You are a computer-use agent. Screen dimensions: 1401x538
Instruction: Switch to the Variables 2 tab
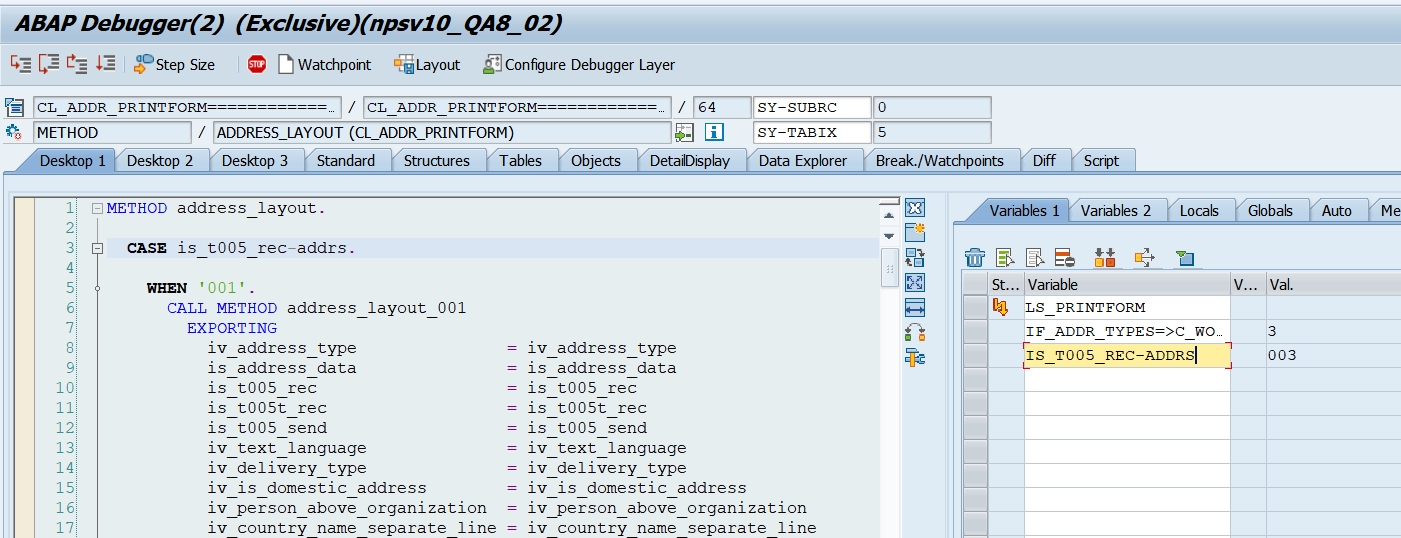(1115, 210)
